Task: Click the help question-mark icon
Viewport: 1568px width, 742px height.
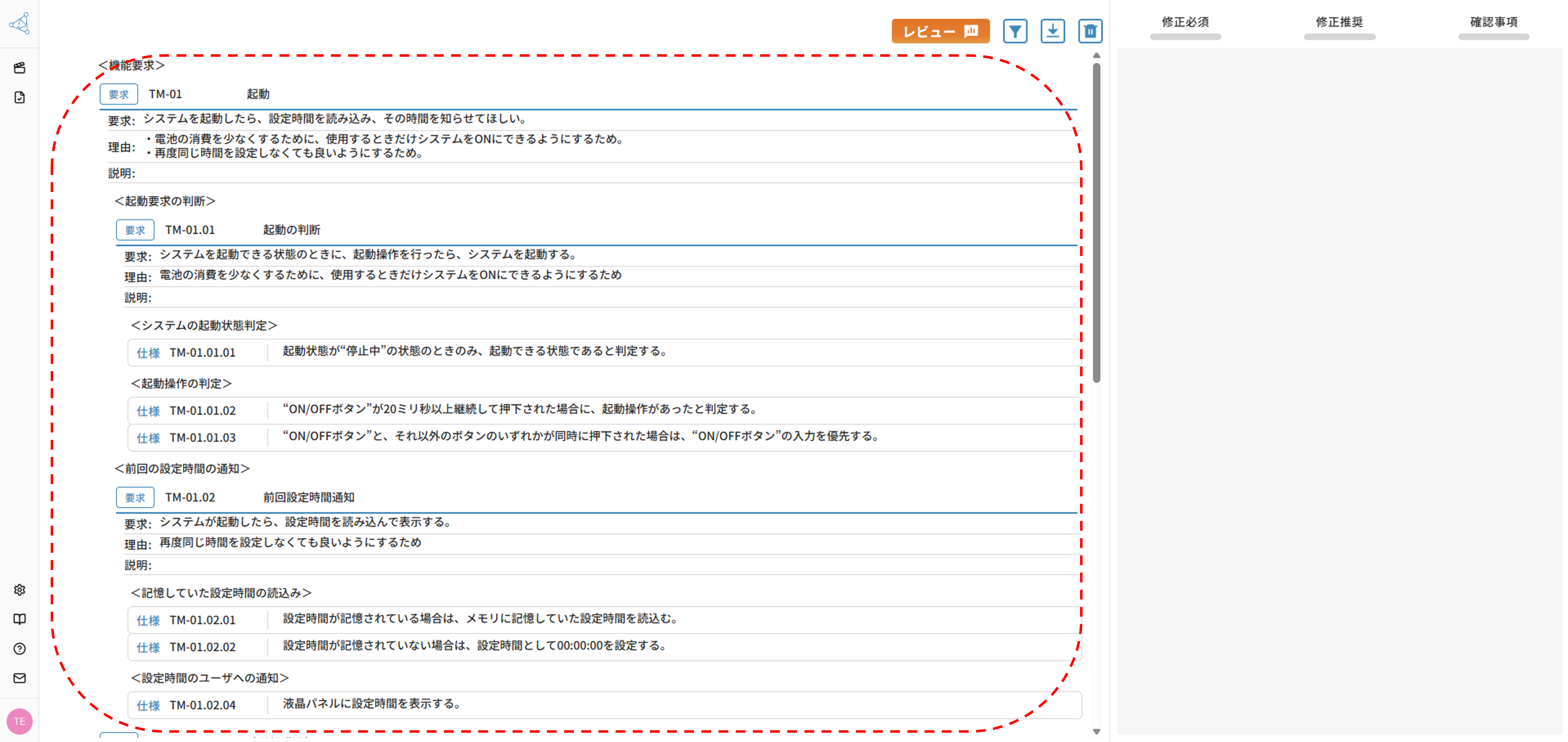Action: (x=20, y=649)
